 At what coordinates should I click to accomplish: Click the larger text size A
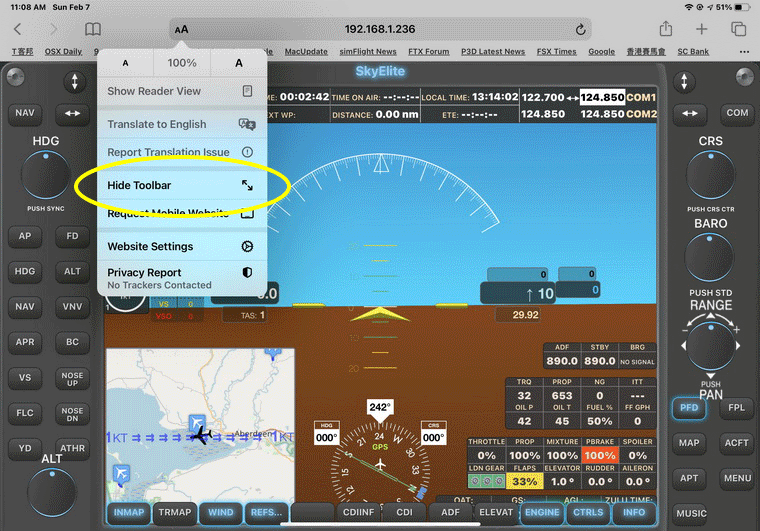point(238,63)
